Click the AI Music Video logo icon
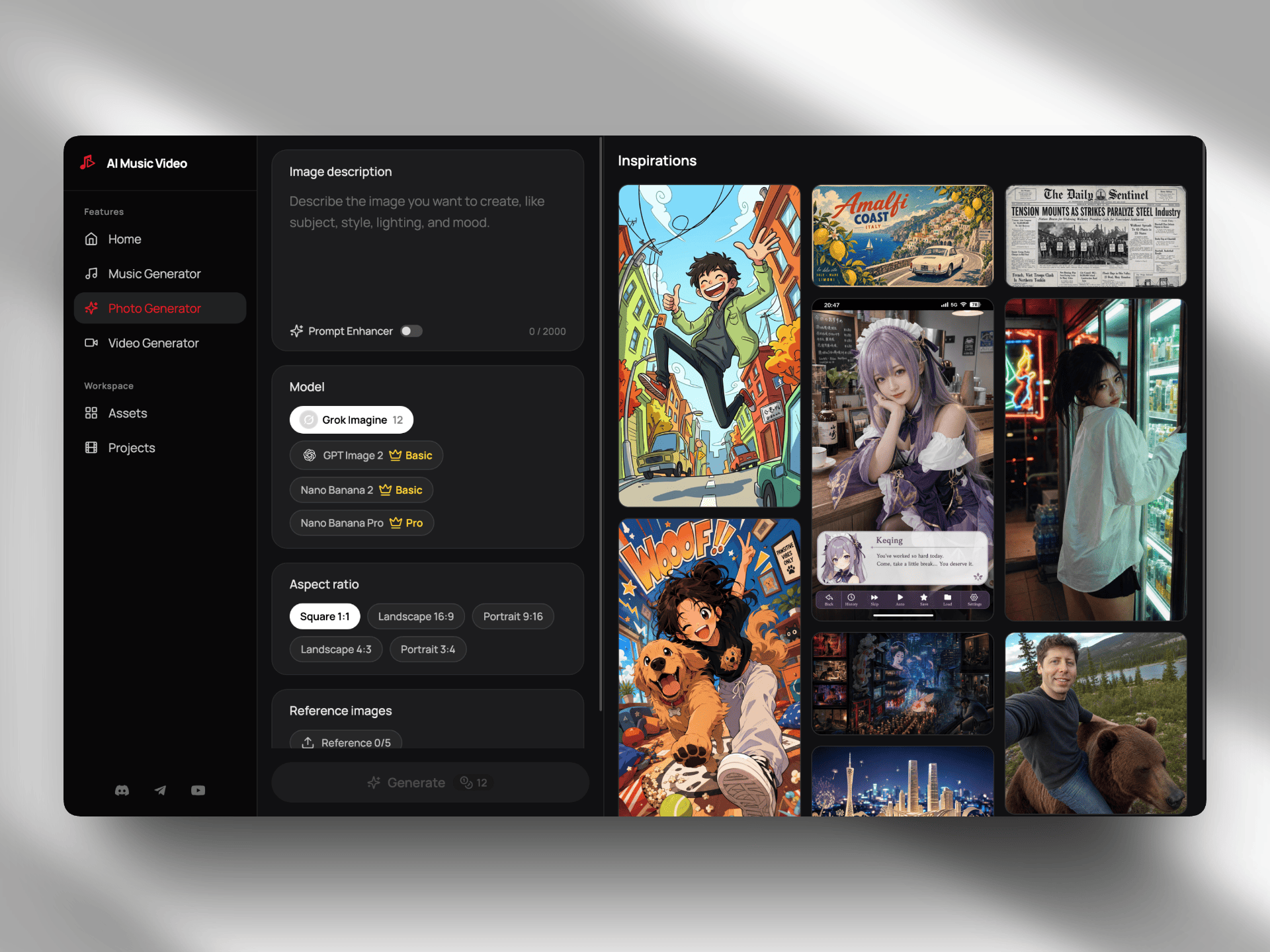This screenshot has height=952, width=1270. tap(88, 163)
